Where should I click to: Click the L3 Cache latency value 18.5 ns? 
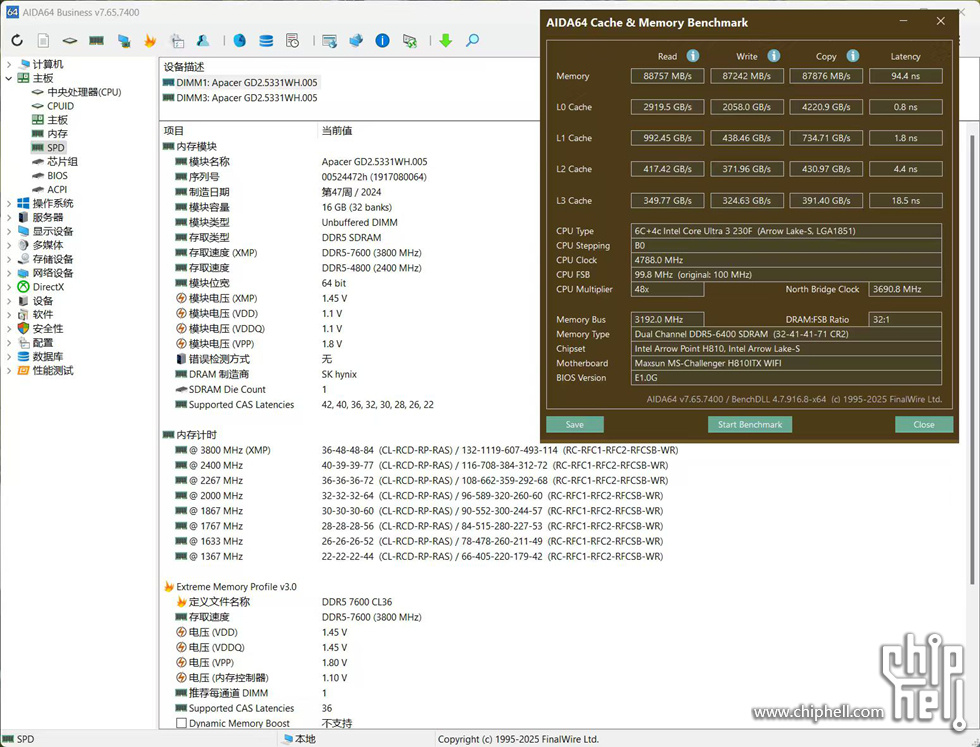coord(906,201)
